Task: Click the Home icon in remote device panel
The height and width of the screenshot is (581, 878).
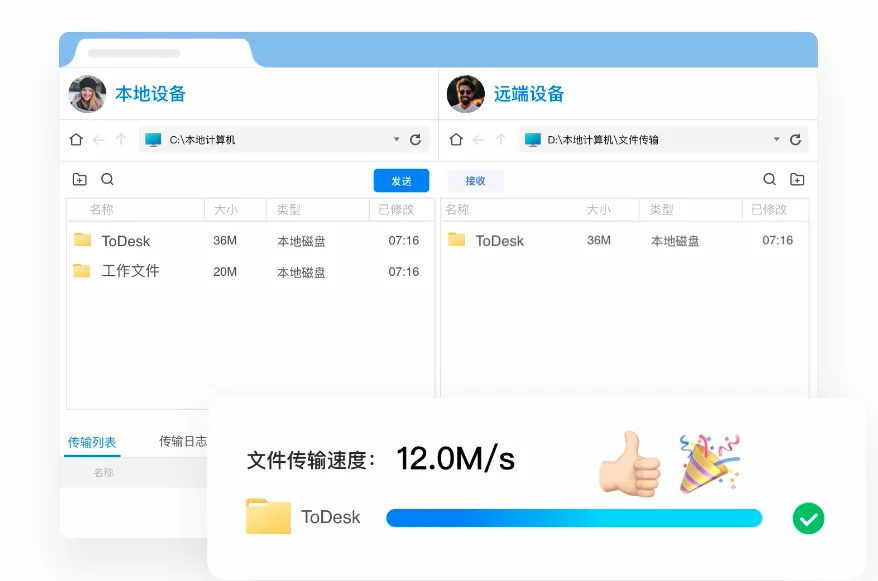Action: tap(457, 140)
